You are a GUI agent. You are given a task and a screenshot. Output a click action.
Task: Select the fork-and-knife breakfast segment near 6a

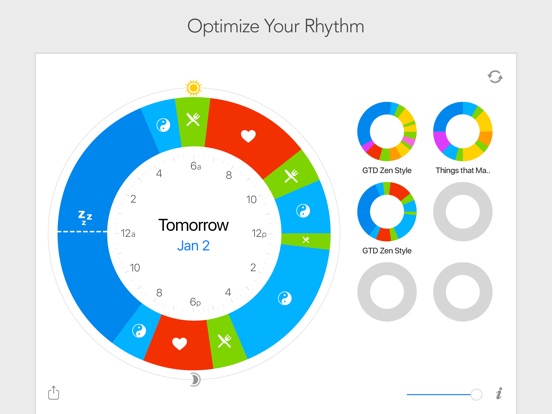(193, 119)
